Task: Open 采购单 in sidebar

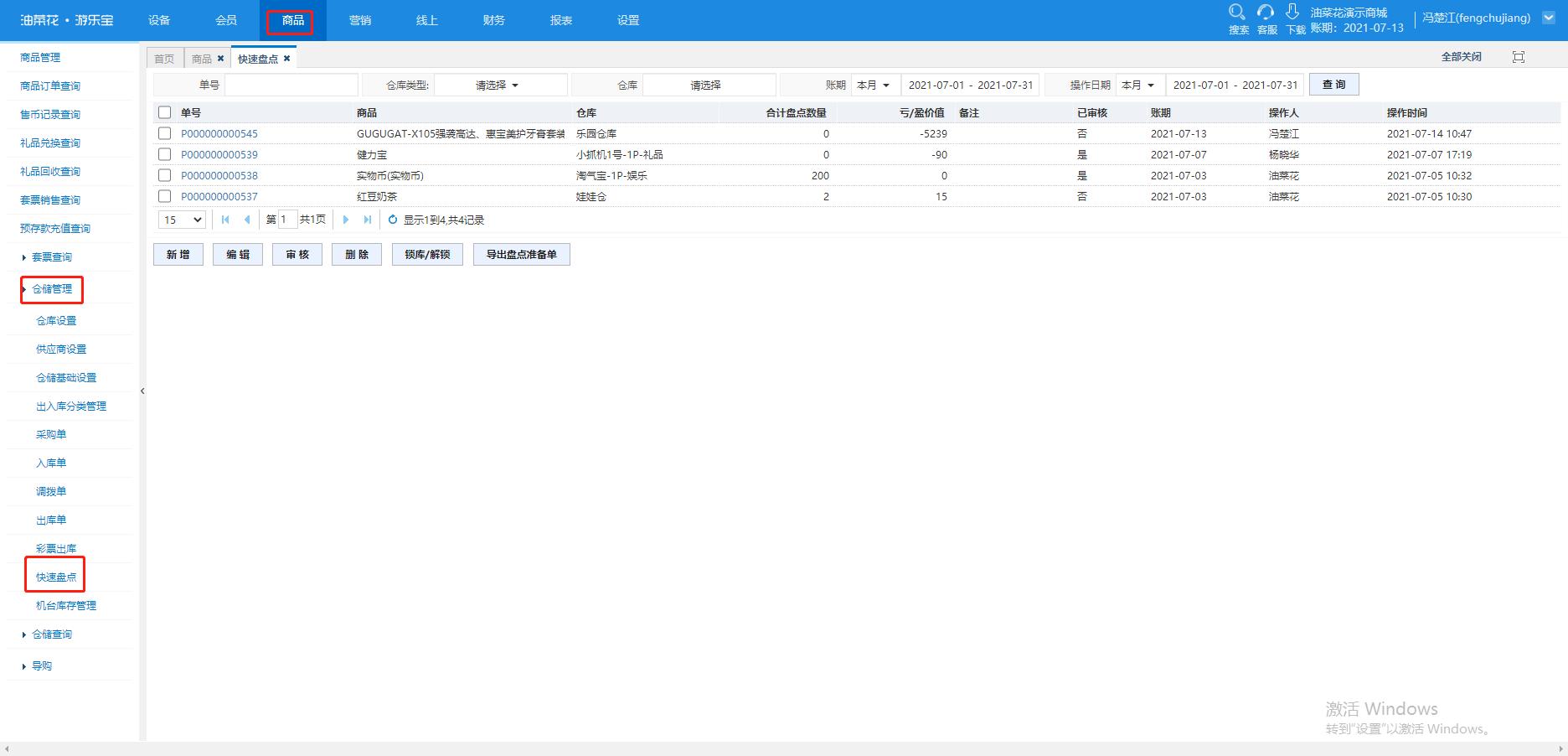Action: (x=51, y=435)
